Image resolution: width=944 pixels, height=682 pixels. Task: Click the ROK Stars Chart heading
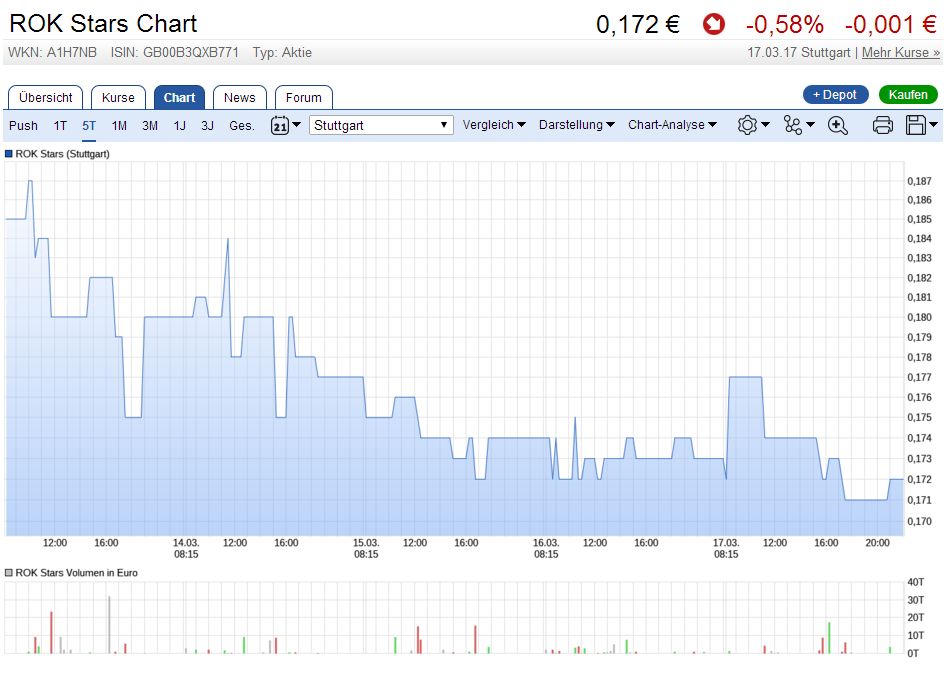[x=103, y=23]
